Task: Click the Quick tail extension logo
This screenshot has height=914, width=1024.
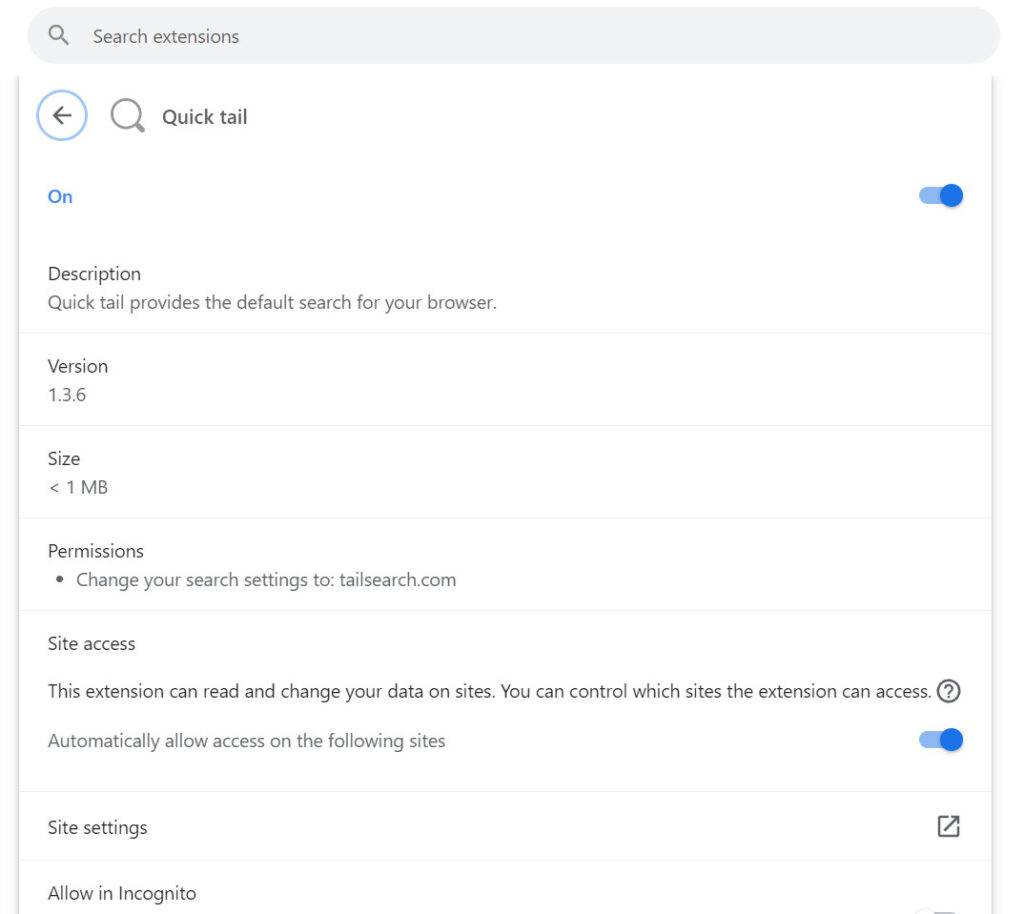Action: pyautogui.click(x=127, y=116)
